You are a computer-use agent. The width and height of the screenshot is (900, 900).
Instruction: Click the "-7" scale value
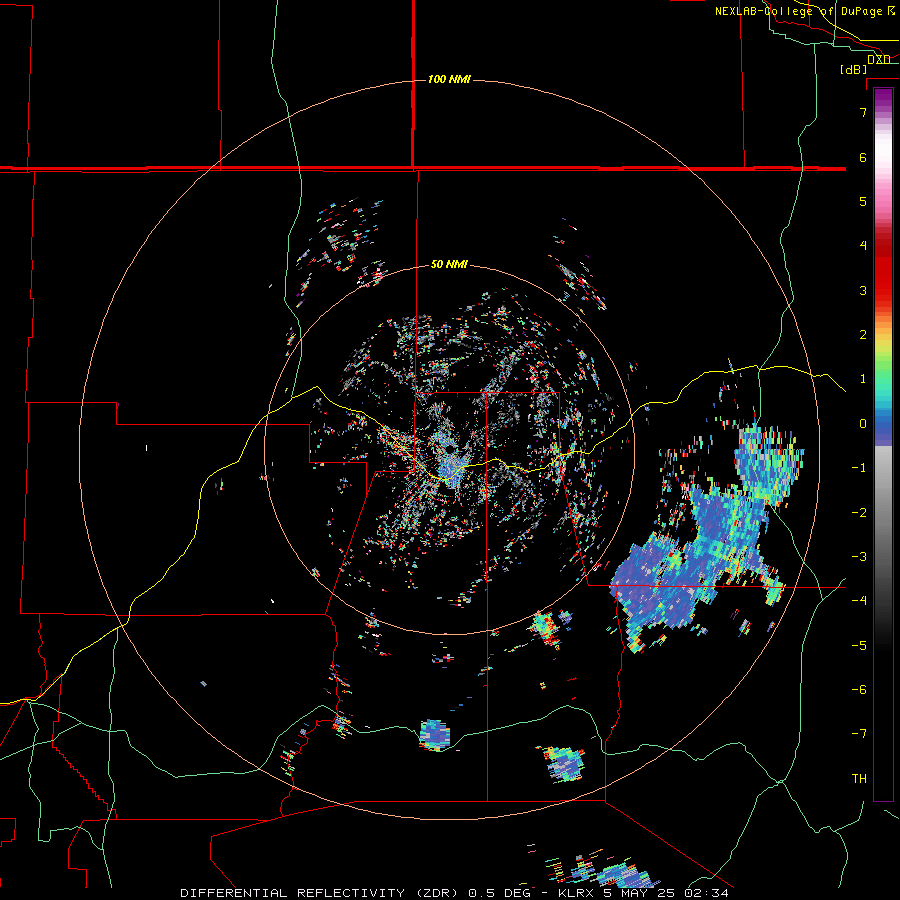click(859, 734)
